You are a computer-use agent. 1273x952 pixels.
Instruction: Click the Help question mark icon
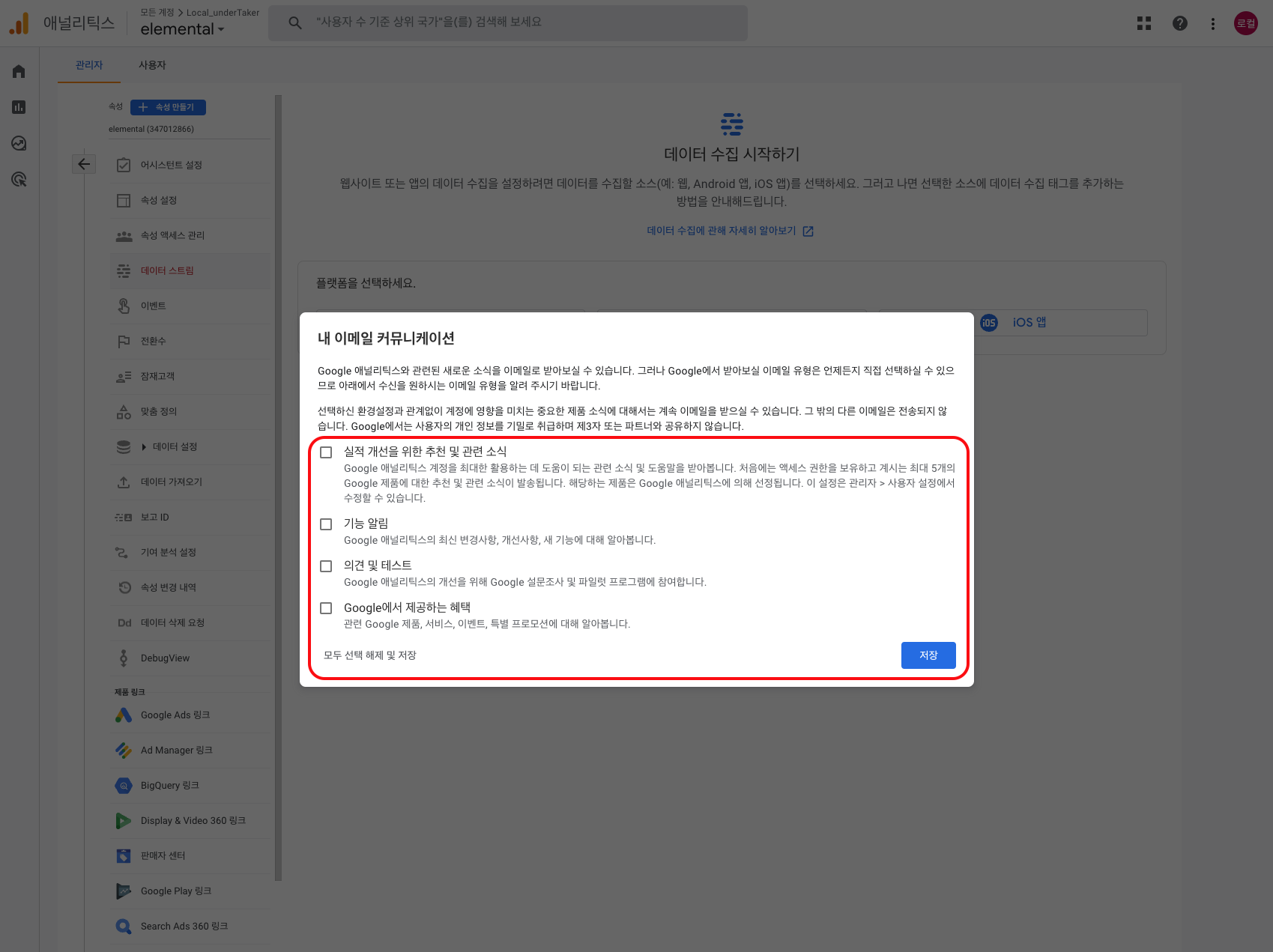click(1179, 23)
